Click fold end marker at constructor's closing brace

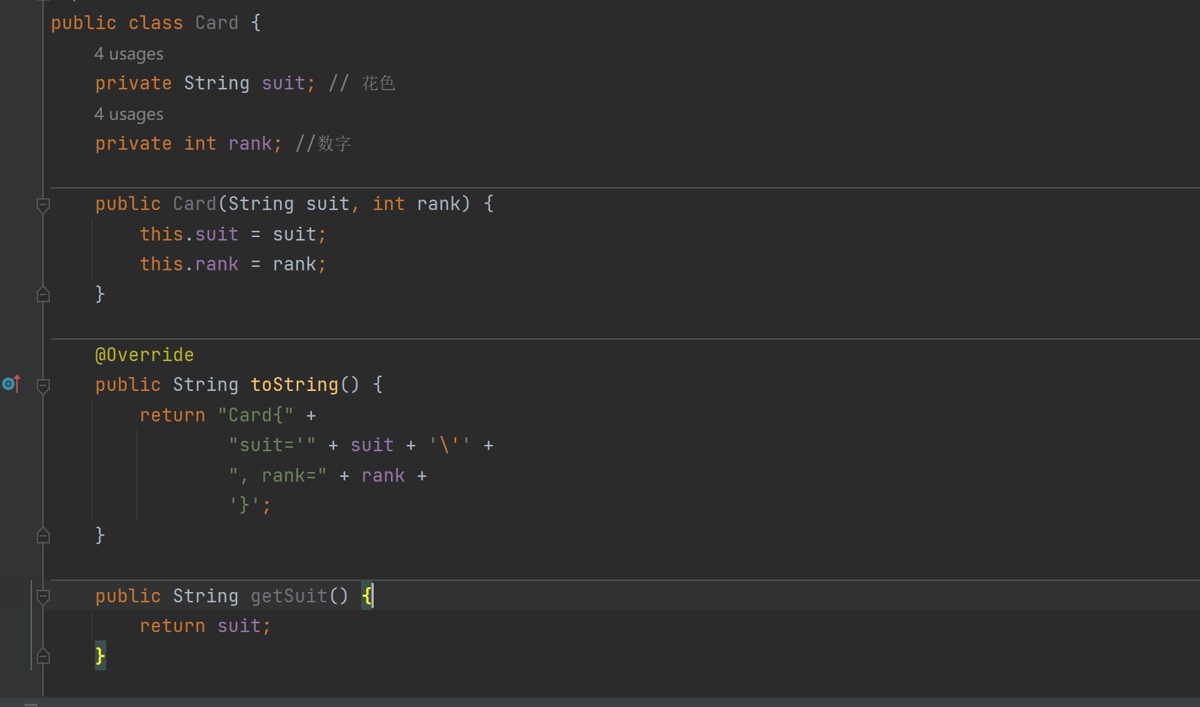tap(43, 294)
